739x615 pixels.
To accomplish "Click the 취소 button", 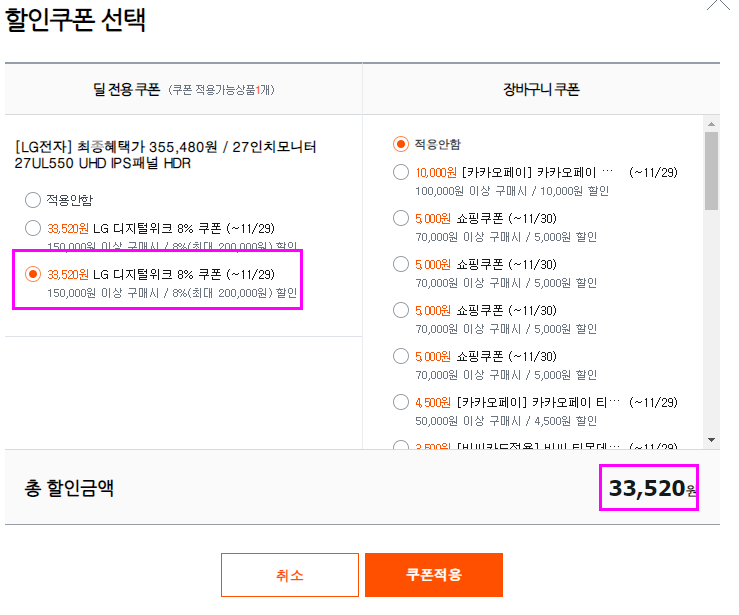I will click(x=290, y=575).
